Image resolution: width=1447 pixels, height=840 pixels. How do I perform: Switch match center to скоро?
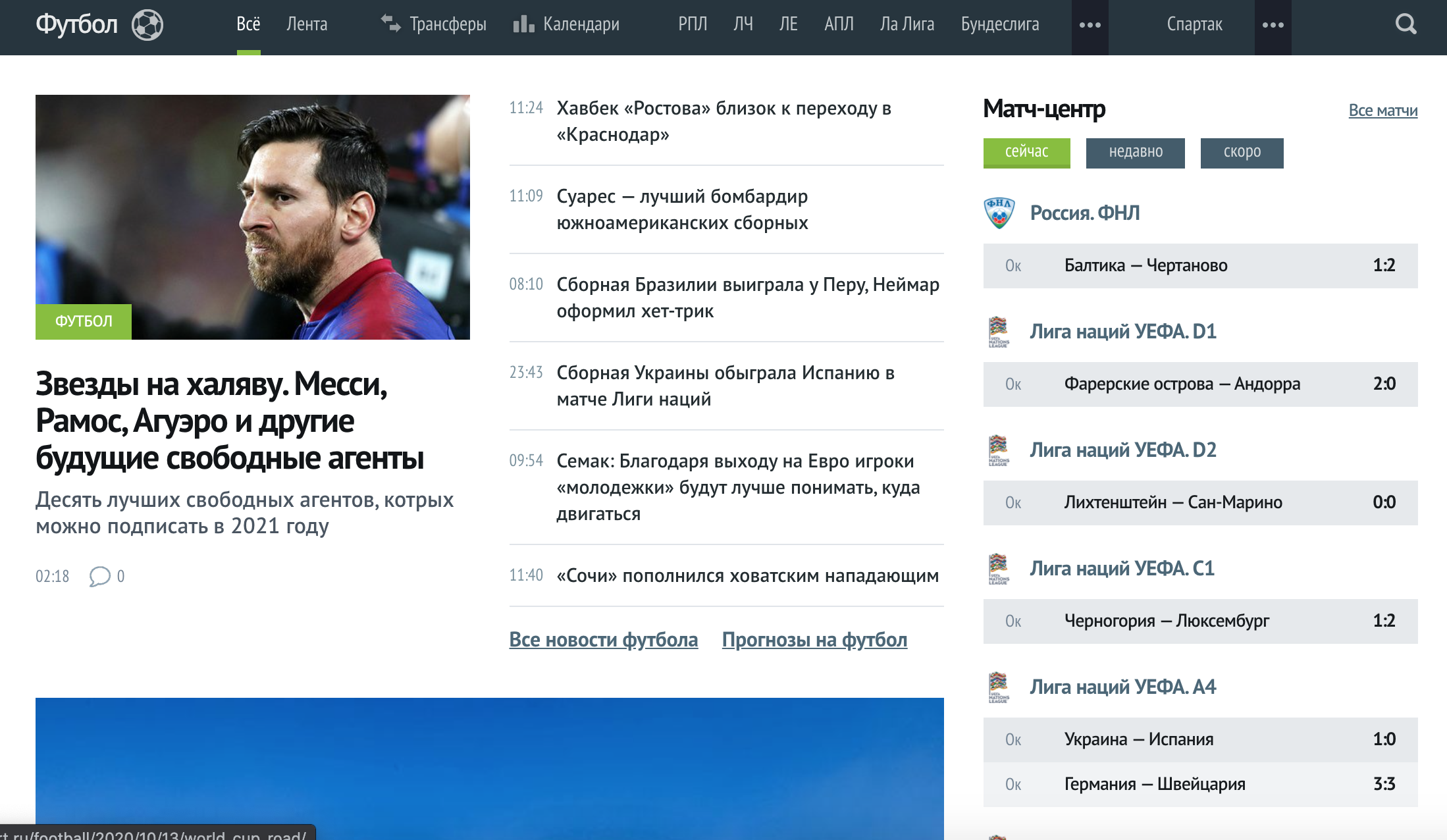coord(1242,153)
